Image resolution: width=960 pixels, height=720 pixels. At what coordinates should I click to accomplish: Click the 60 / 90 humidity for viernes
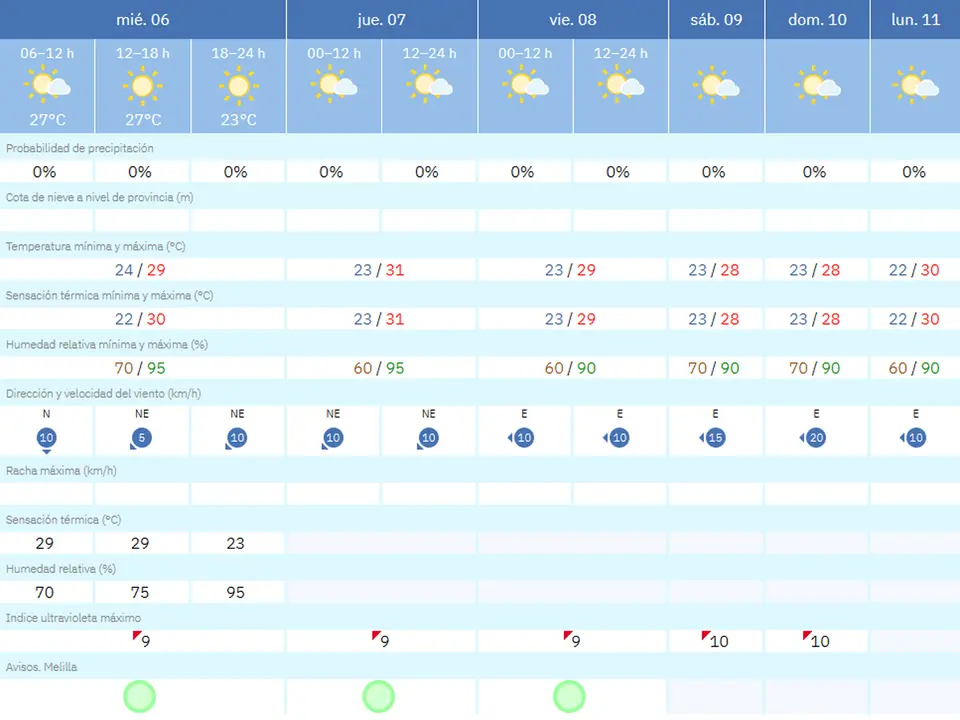(x=570, y=368)
